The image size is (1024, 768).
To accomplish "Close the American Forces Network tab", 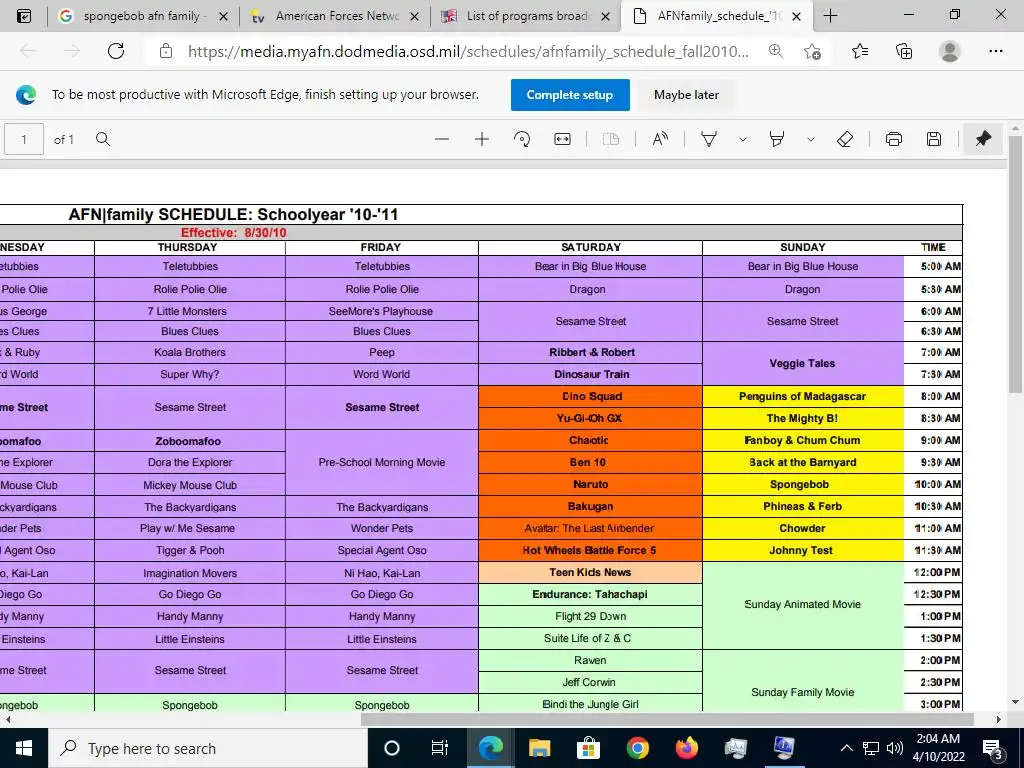I will 414,16.
